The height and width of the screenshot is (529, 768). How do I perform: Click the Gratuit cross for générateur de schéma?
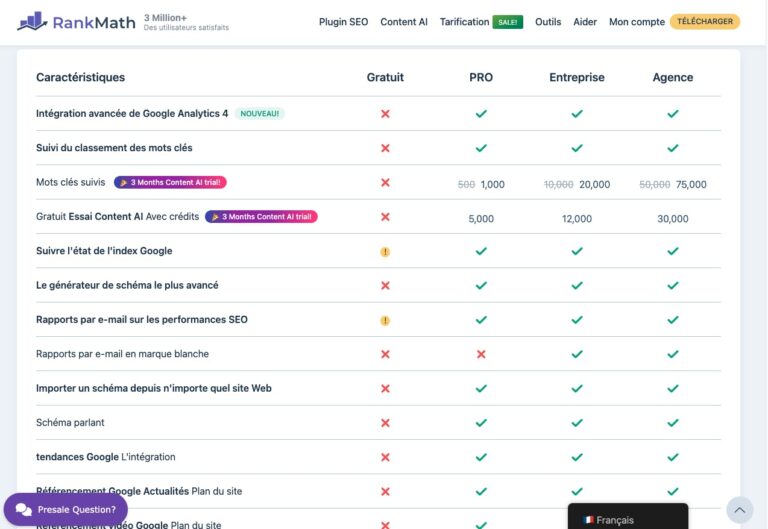(385, 285)
